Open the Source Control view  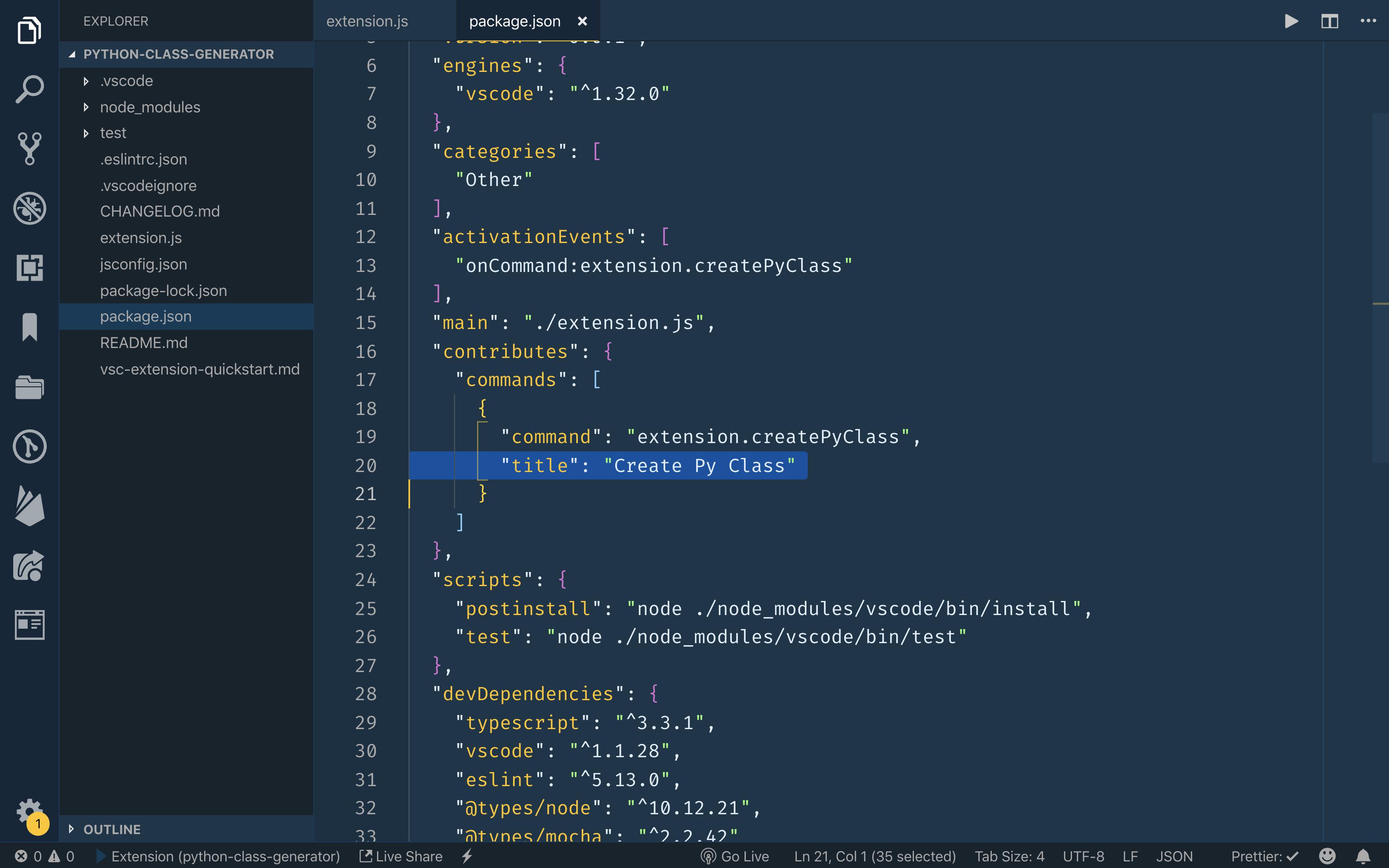coord(29,148)
